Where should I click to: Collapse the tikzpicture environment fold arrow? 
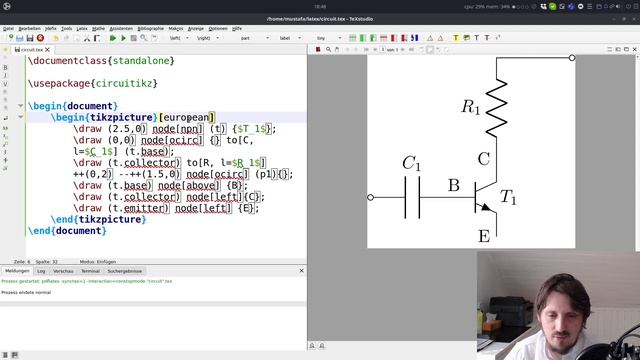pos(20,117)
